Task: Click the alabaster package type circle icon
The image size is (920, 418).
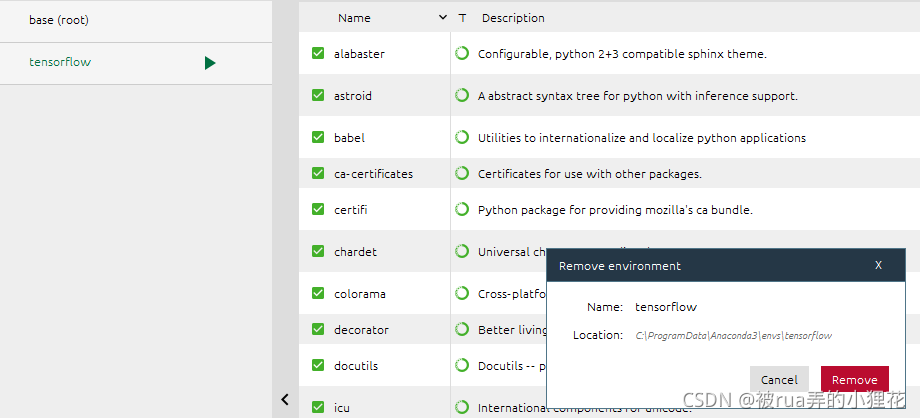Action: pyautogui.click(x=462, y=53)
